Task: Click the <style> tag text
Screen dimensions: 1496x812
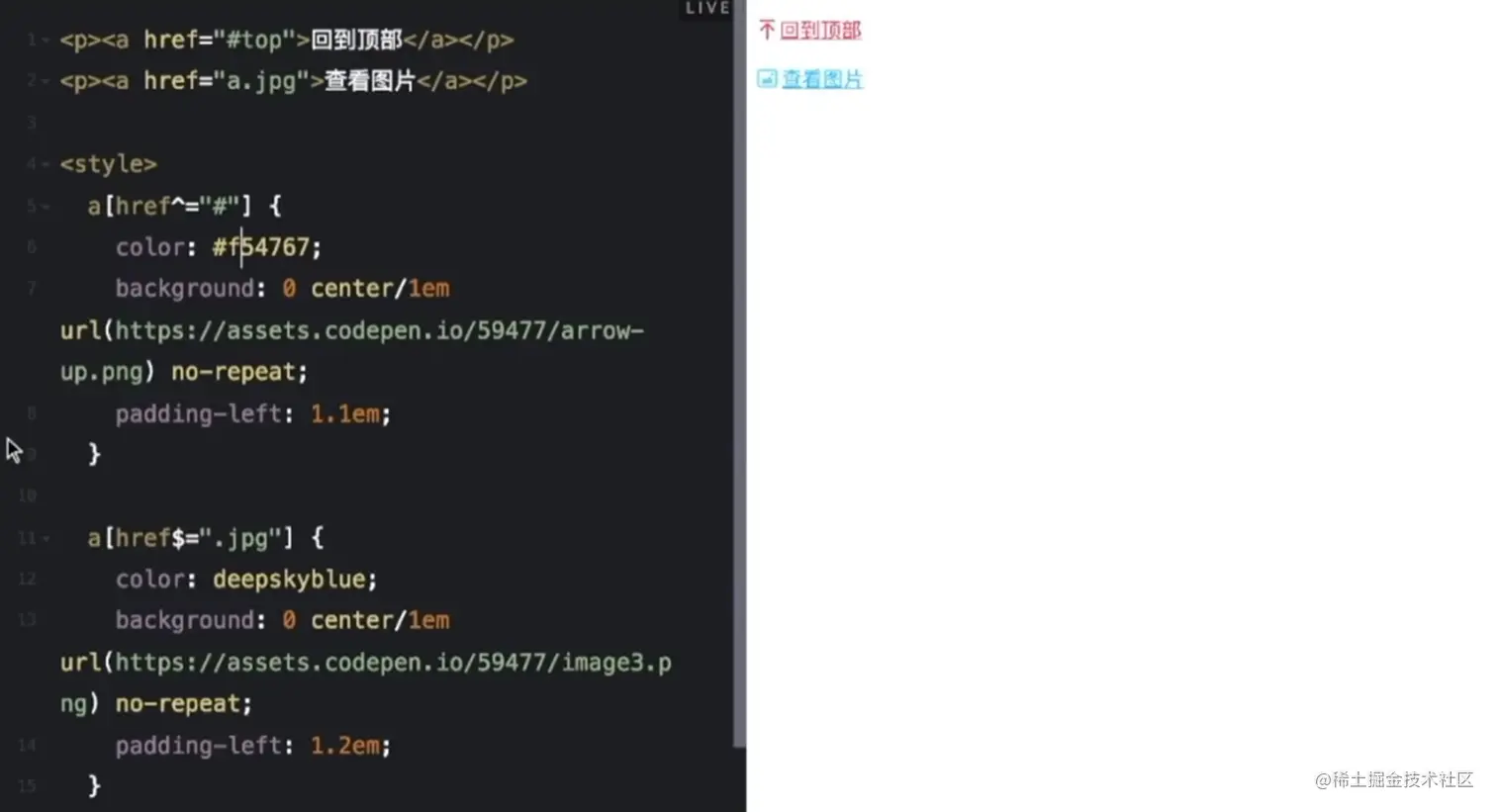Action: 109,164
